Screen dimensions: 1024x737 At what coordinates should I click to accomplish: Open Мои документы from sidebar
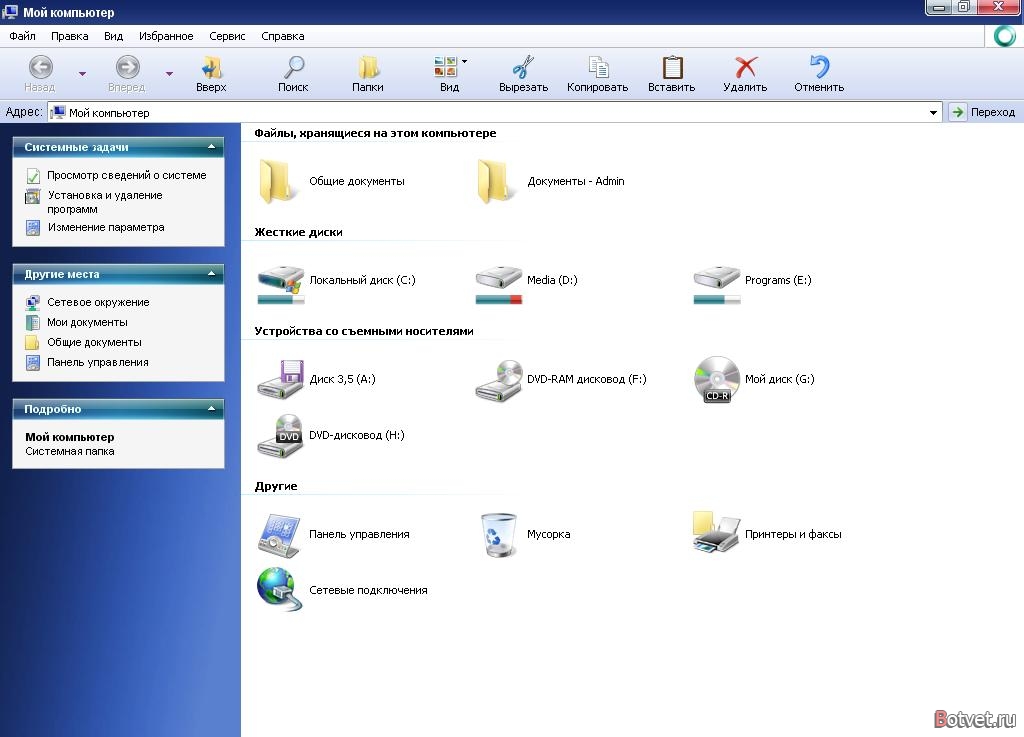point(87,322)
